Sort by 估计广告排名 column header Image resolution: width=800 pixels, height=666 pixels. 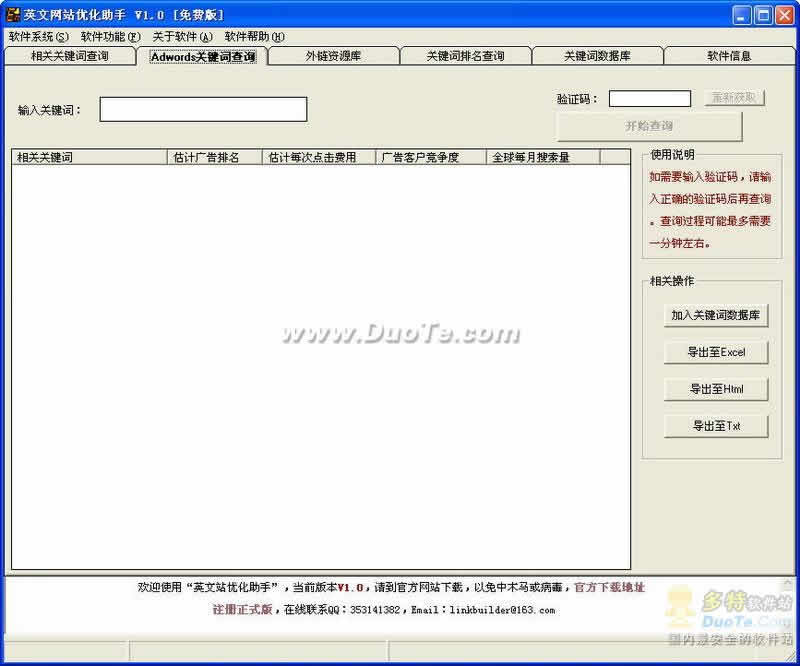pyautogui.click(x=214, y=157)
